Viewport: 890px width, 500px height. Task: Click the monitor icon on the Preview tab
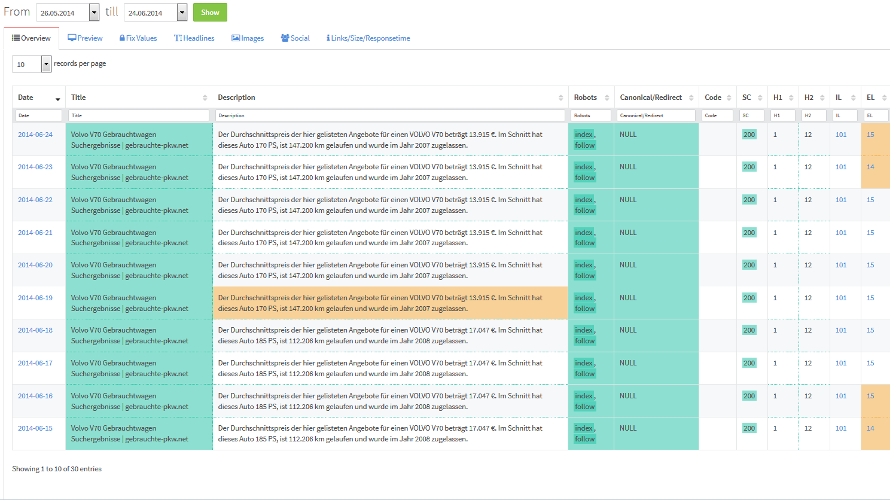tap(72, 38)
